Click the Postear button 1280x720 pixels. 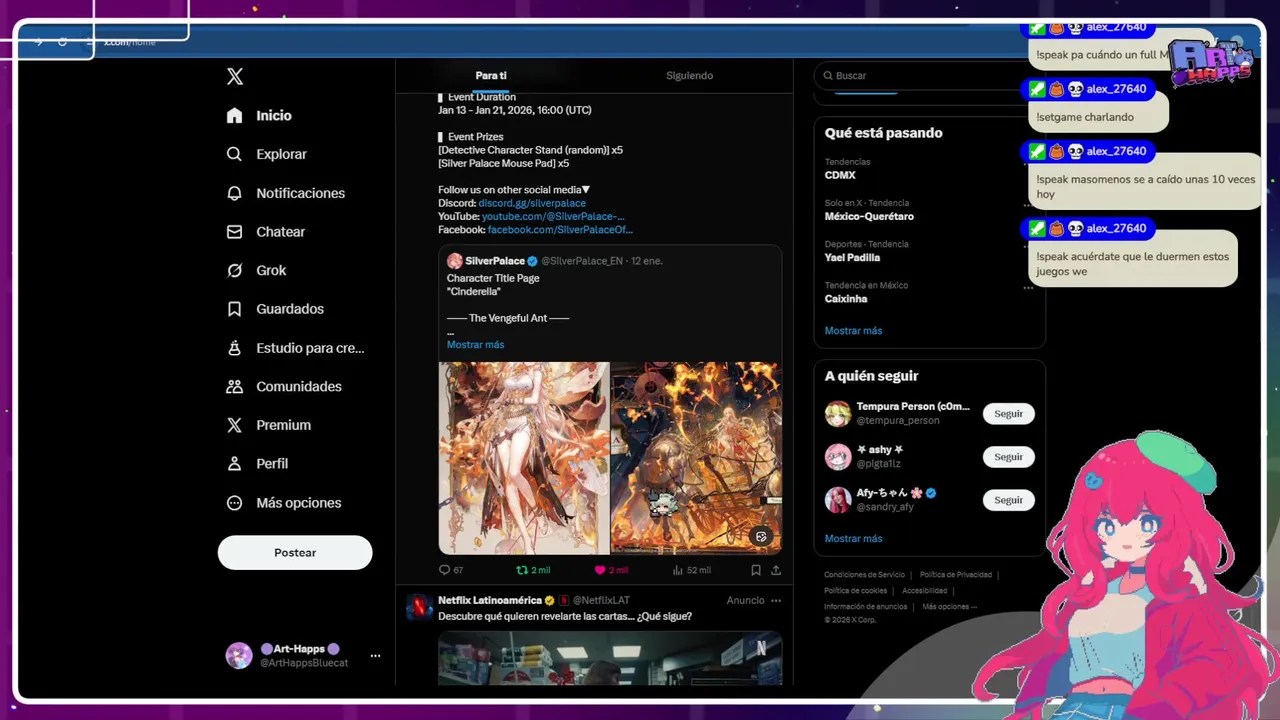pos(295,552)
